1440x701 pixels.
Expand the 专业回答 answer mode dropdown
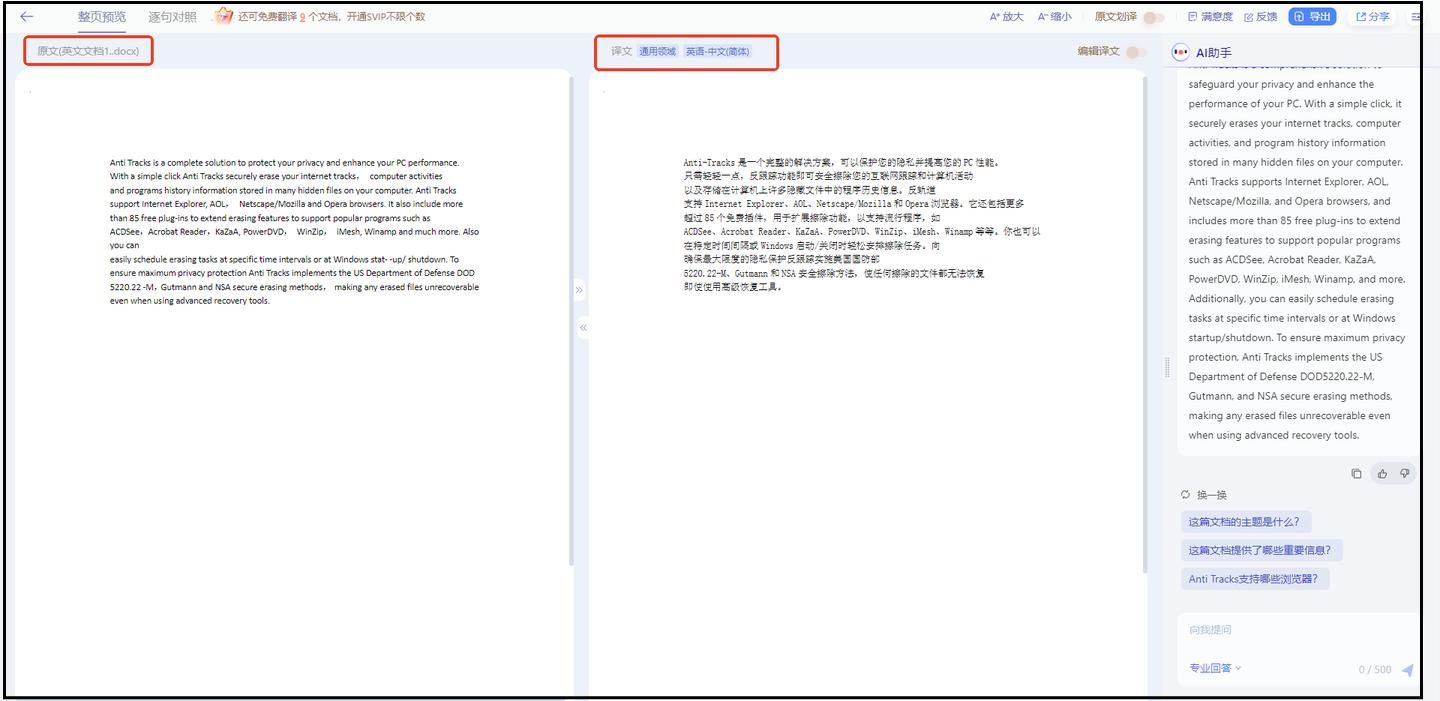tap(1213, 668)
